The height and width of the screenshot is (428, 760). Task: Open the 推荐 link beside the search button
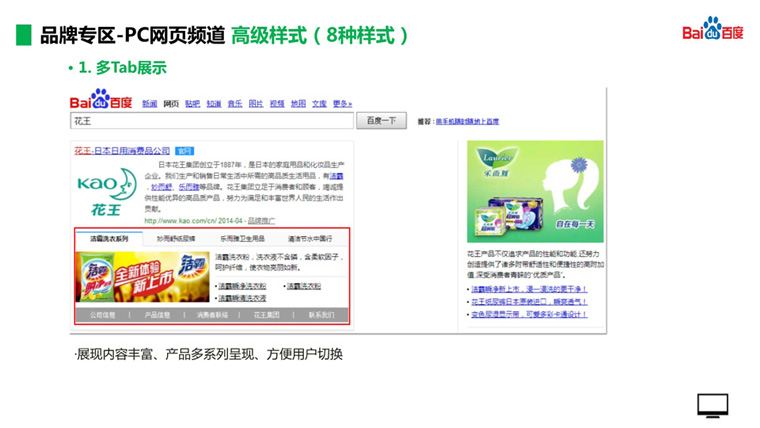point(467,122)
